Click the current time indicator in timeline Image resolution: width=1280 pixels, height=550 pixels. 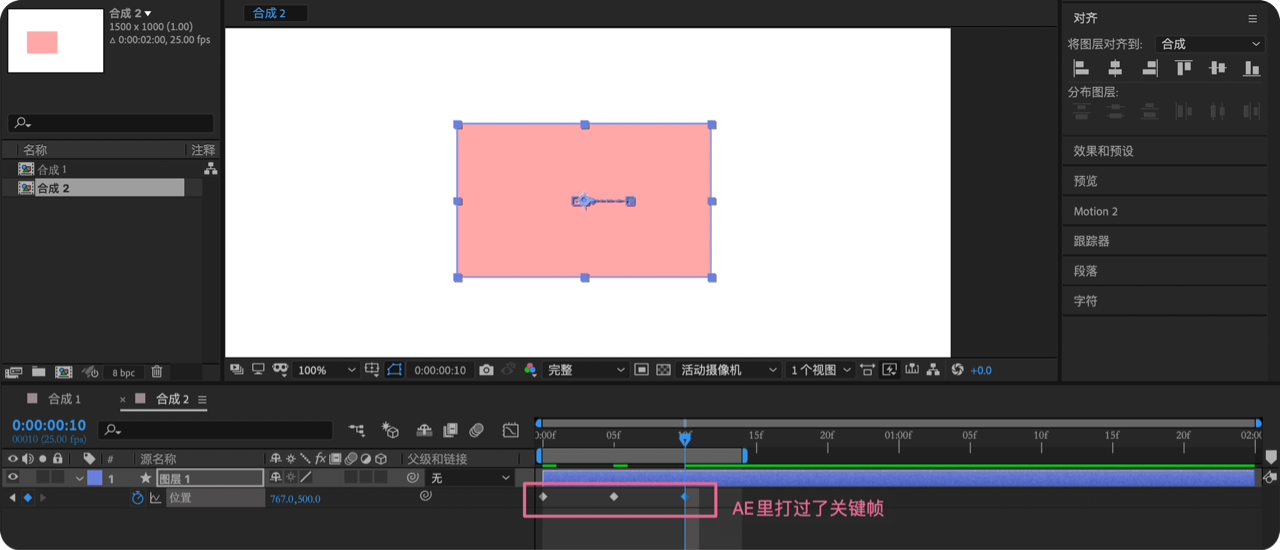pos(685,437)
